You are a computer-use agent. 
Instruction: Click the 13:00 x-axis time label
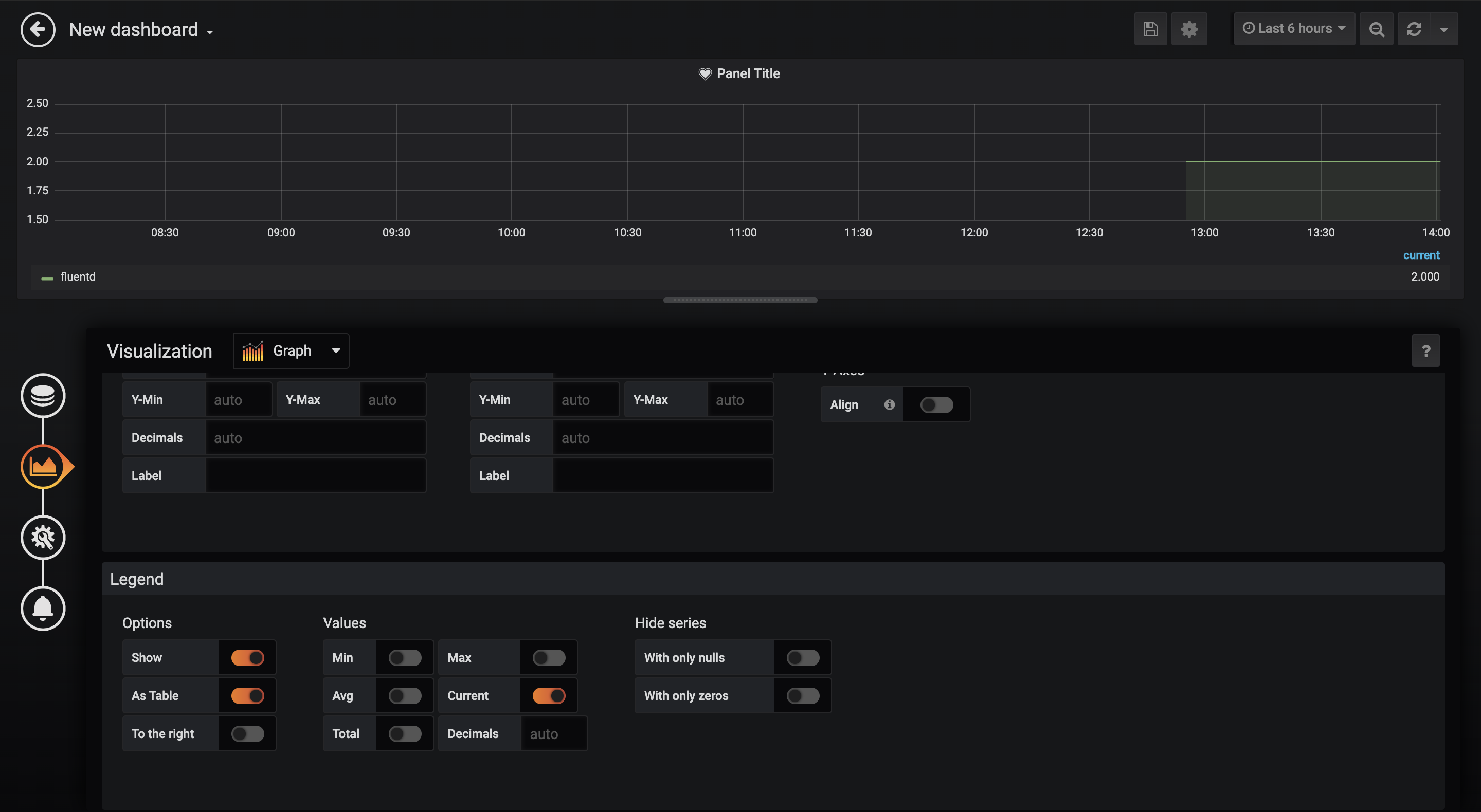pos(1204,232)
